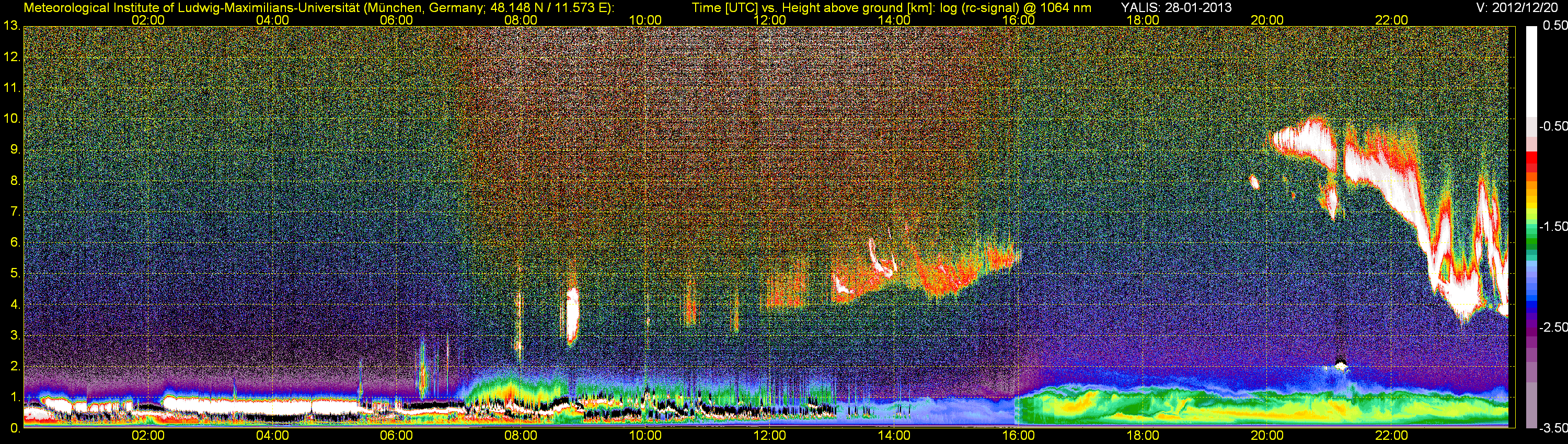Click '06:00' on the top time axis
Screen dimensions: 1568x444
coord(396,20)
